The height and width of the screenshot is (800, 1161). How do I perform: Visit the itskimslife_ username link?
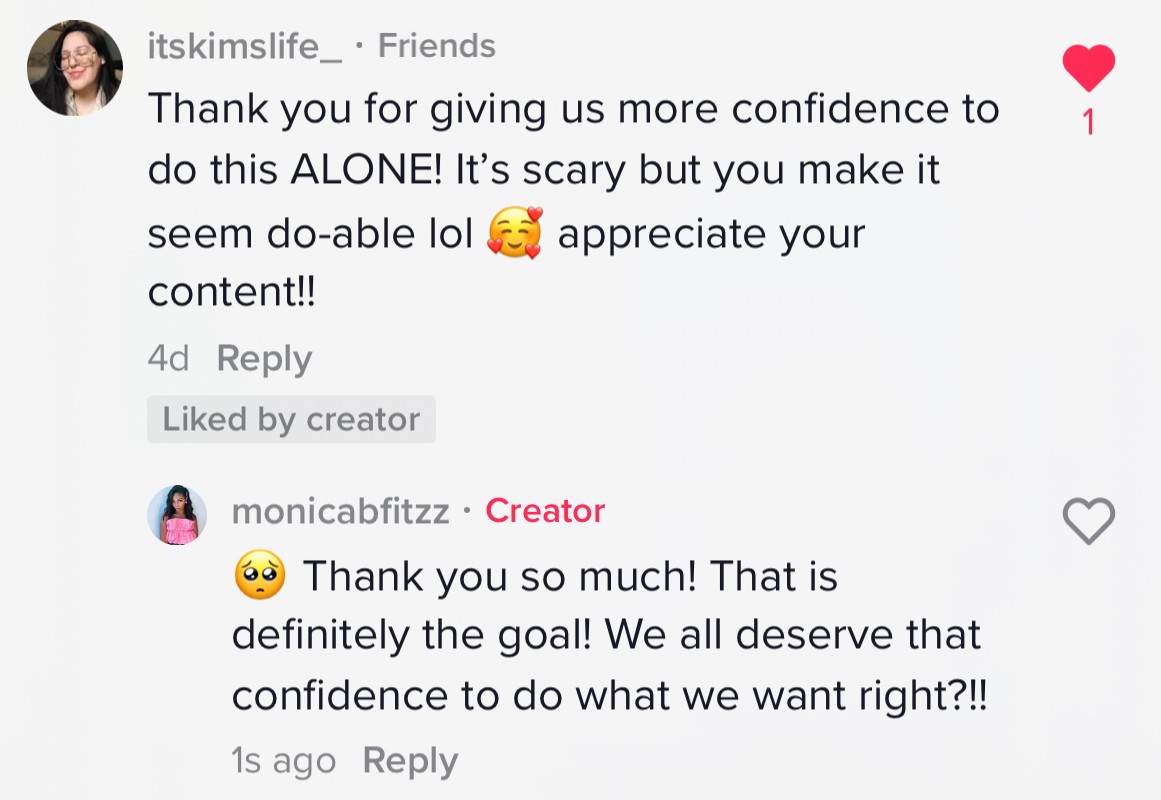click(245, 46)
